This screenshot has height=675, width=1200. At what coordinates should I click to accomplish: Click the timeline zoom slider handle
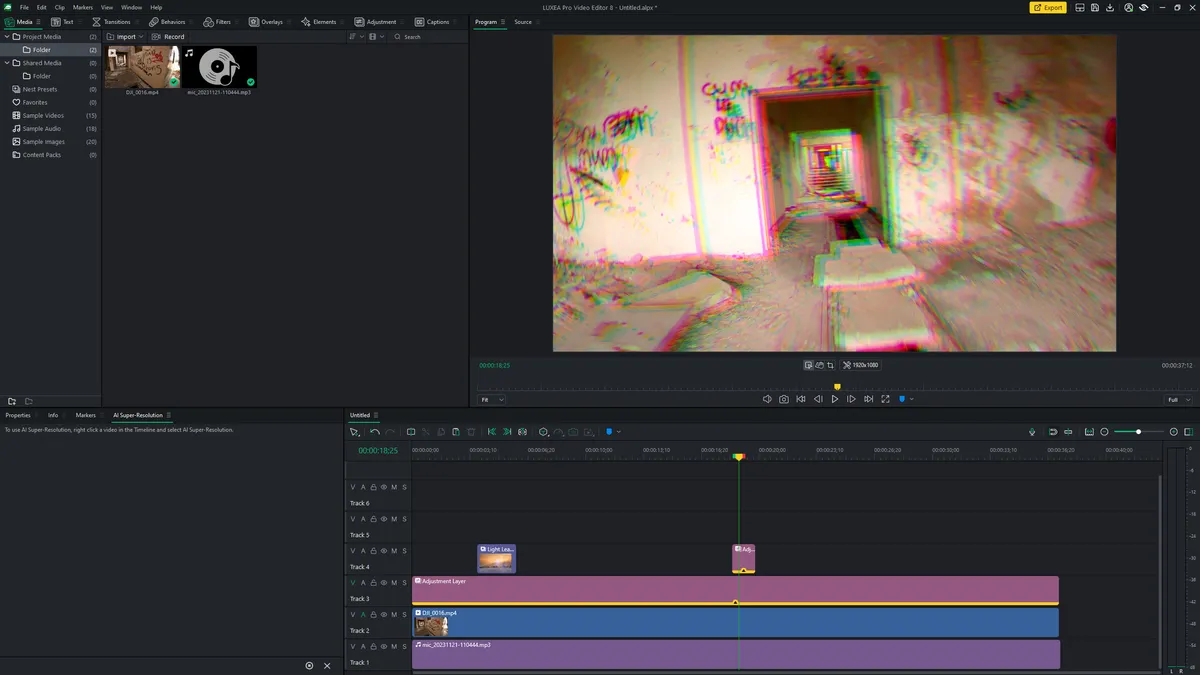click(x=1138, y=432)
